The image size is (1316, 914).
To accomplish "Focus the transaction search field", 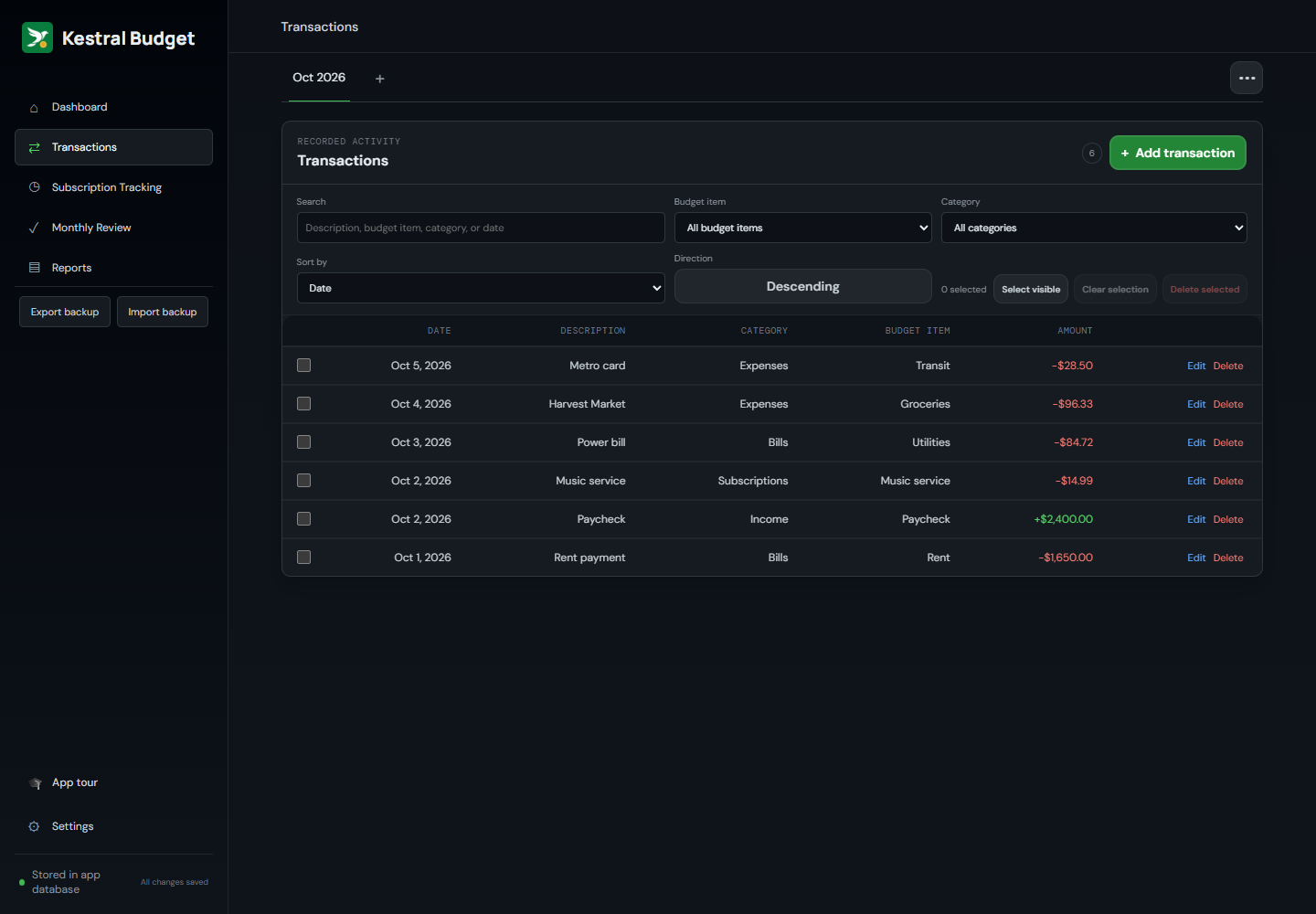I will [481, 228].
